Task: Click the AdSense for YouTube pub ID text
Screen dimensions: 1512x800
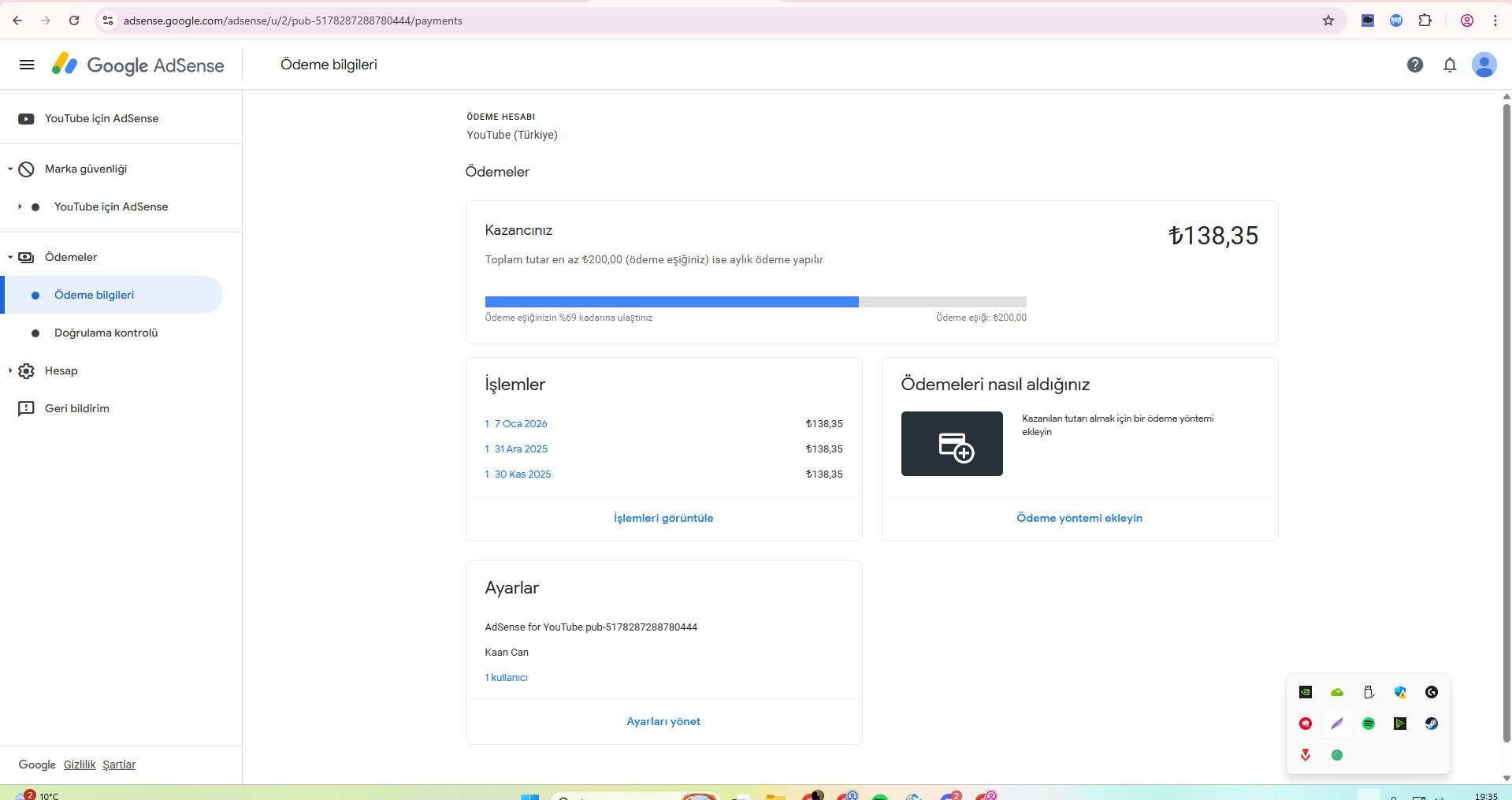Action: point(591,627)
